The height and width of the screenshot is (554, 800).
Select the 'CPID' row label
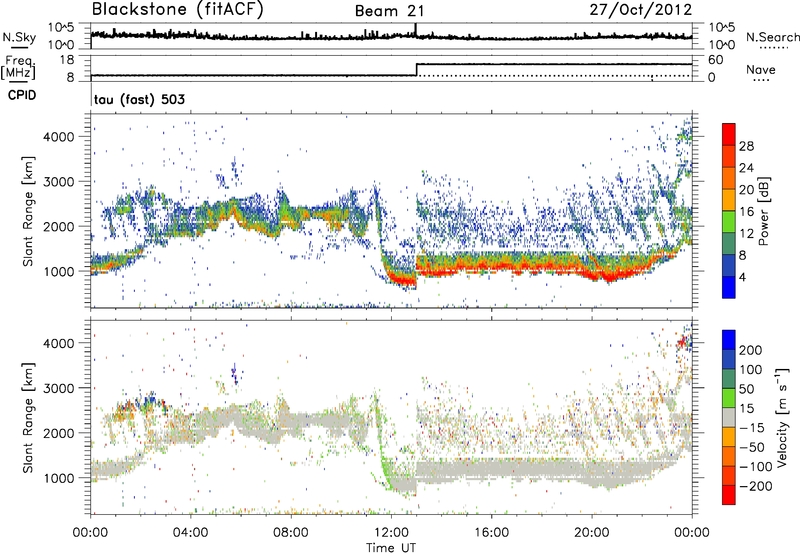click(x=22, y=95)
